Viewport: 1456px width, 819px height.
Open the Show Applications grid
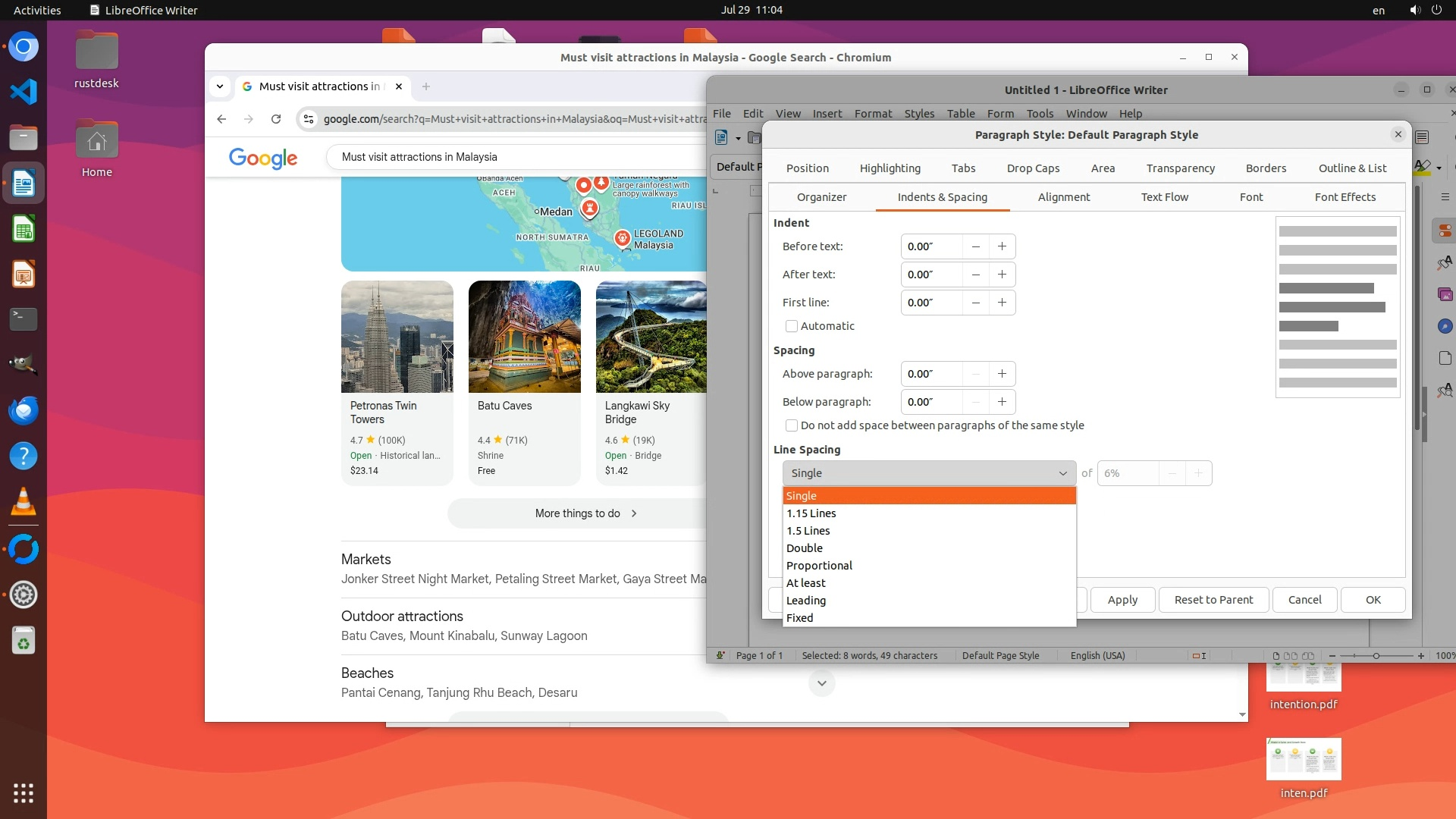point(24,793)
